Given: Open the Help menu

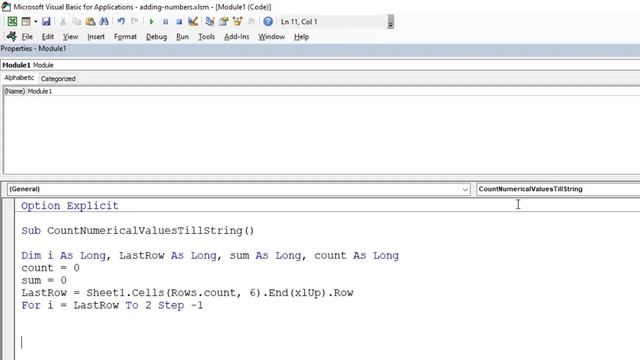Looking at the screenshot, I should tap(301, 37).
